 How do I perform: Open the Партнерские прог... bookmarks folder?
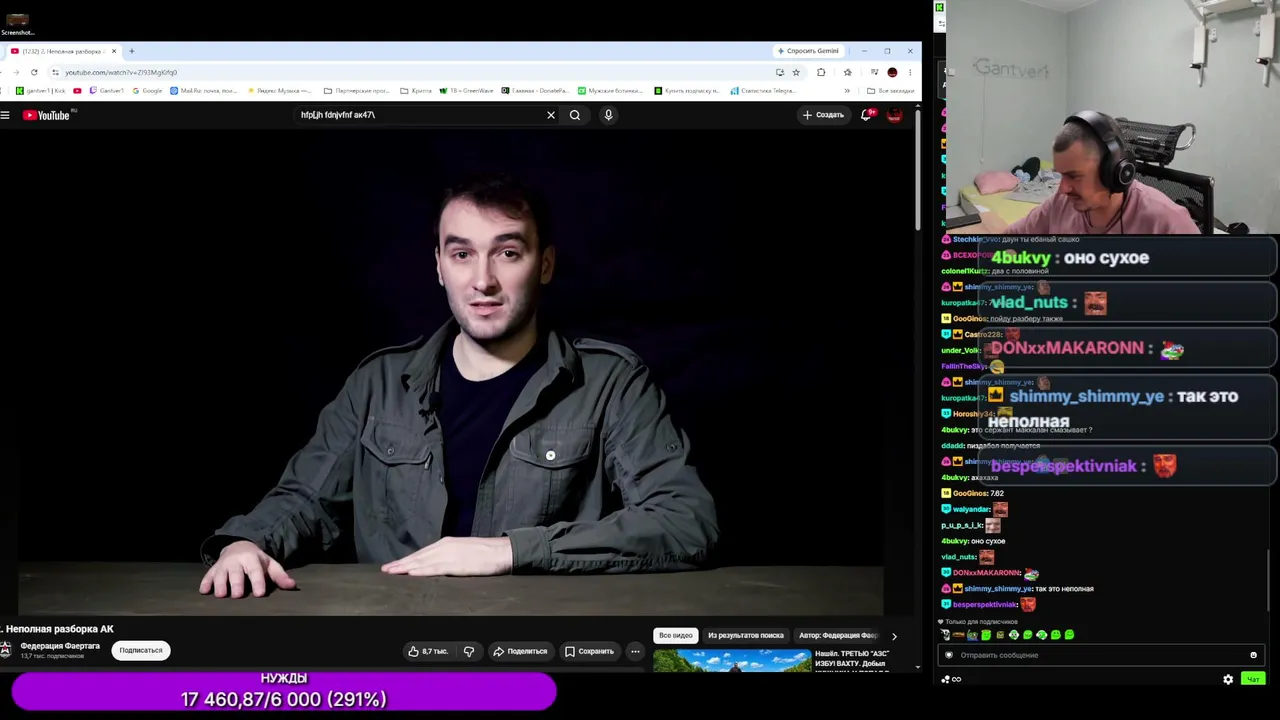click(x=357, y=91)
